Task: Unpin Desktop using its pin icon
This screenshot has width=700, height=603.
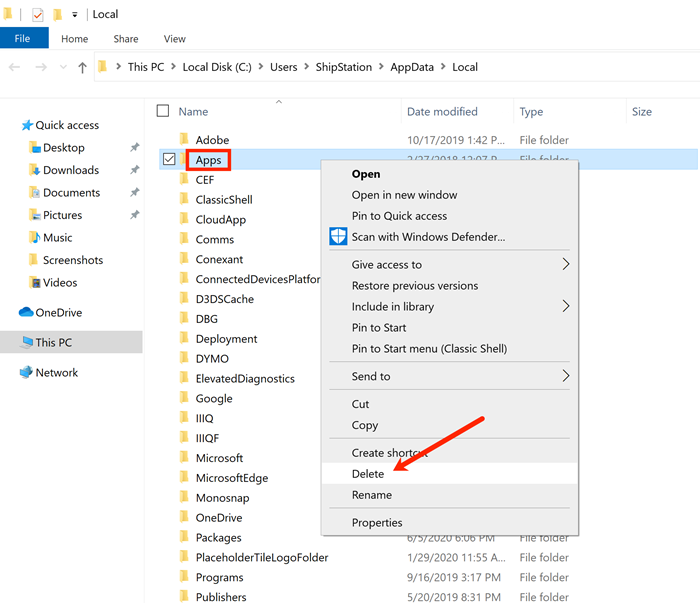Action: (135, 147)
